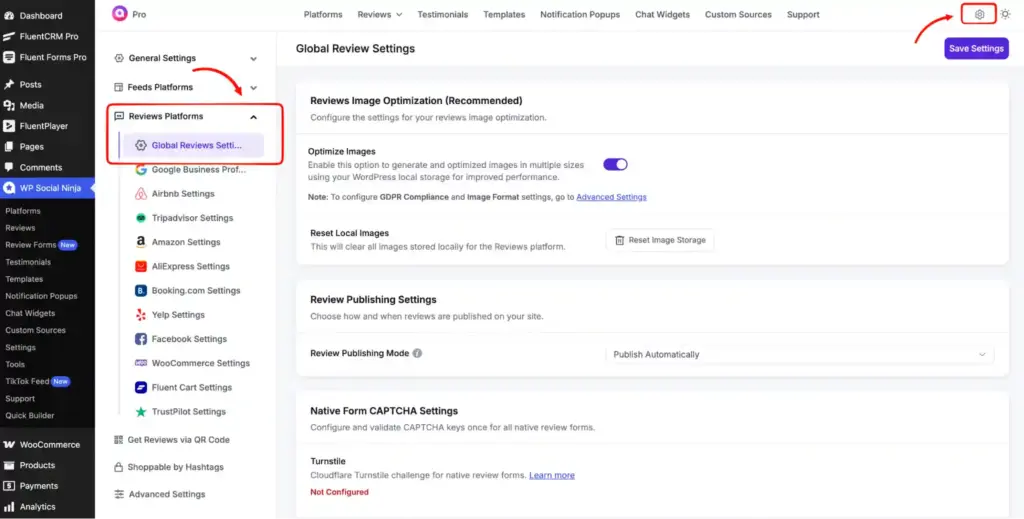Click the Global Reviews Settings gear icon
This screenshot has height=519, width=1024.
pyautogui.click(x=140, y=146)
